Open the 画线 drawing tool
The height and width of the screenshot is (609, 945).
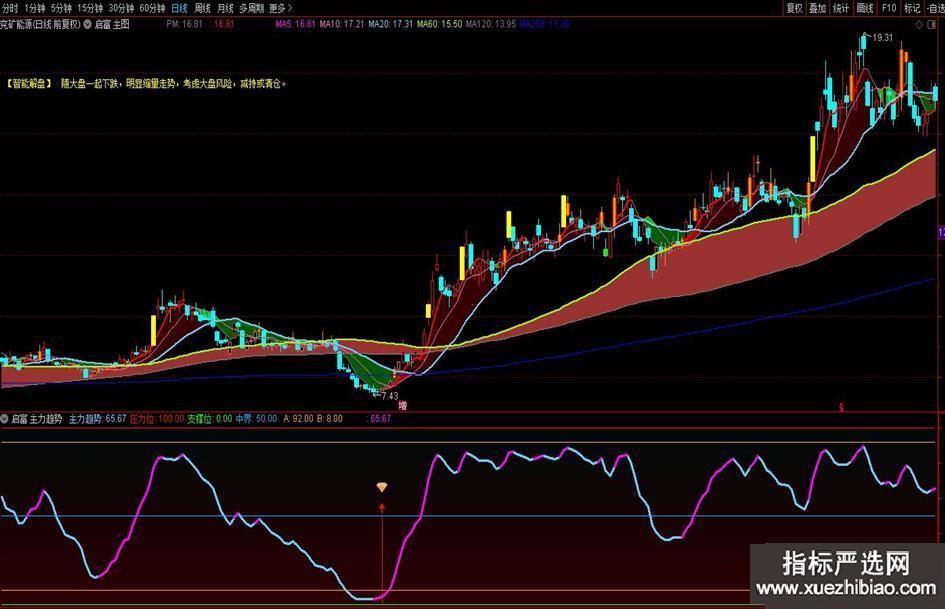(x=865, y=8)
